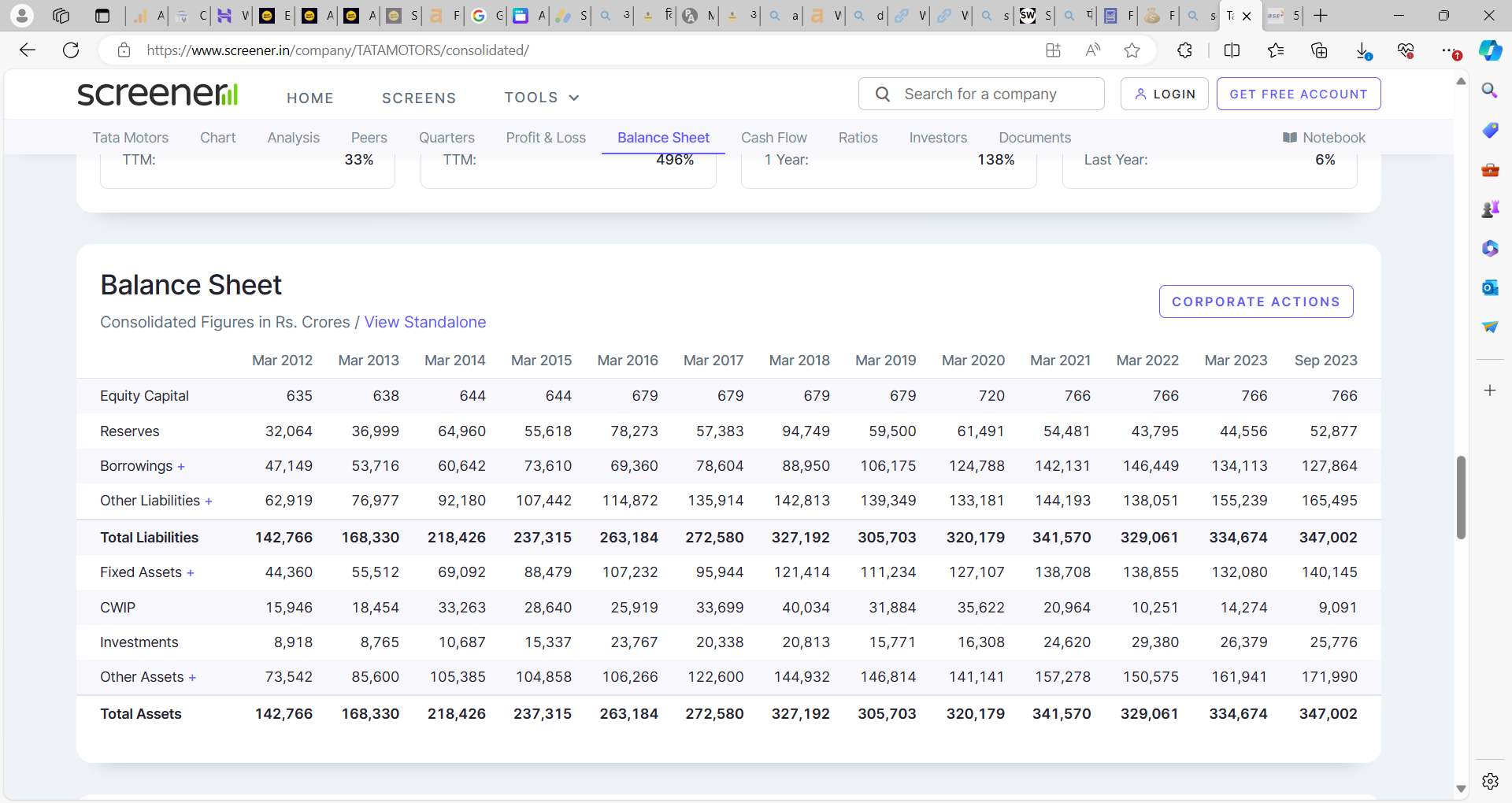Switch to the Cash Flow tab
Viewport: 1512px width, 803px height.
(773, 138)
